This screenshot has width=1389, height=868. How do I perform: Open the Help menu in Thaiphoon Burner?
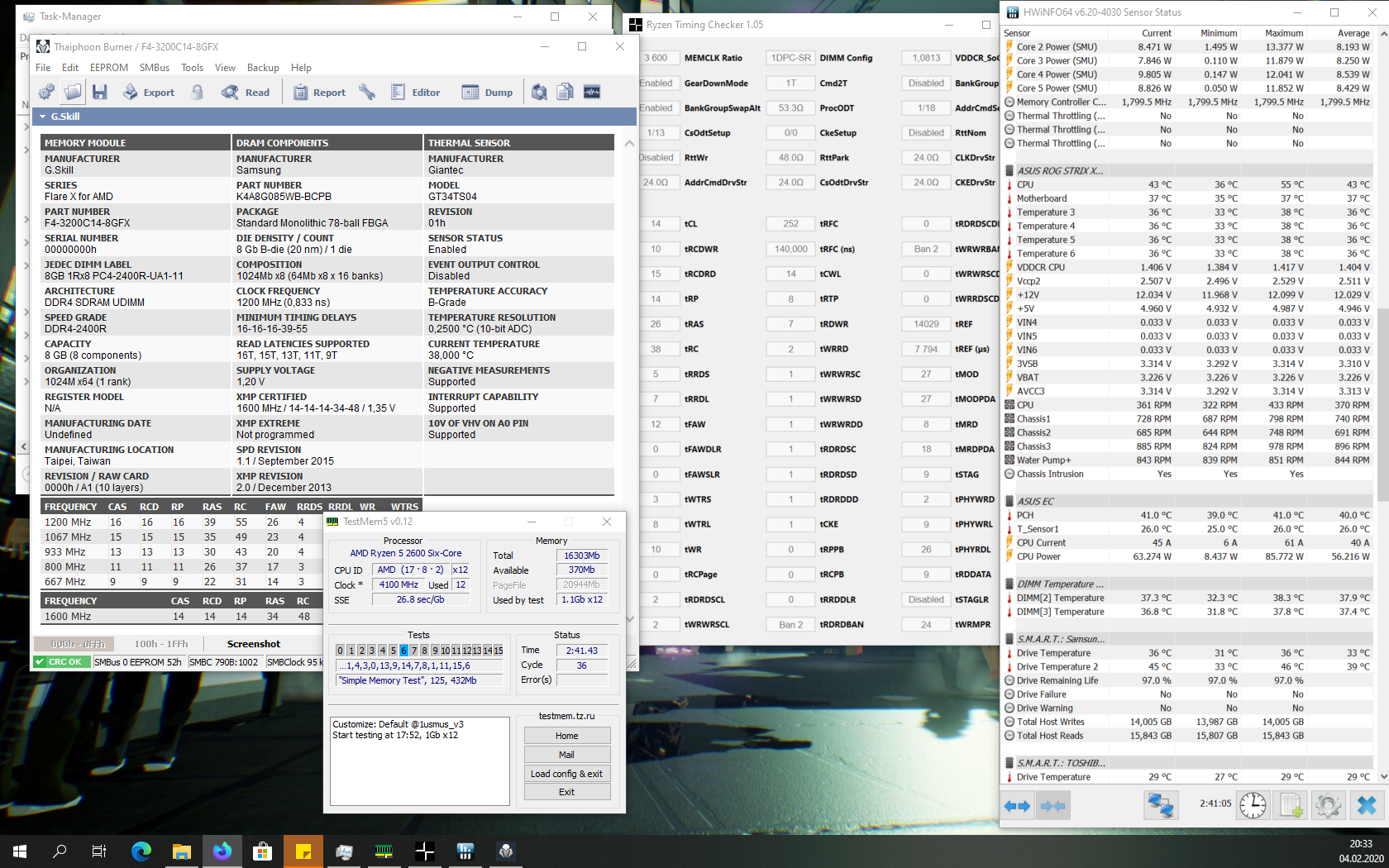coord(302,68)
